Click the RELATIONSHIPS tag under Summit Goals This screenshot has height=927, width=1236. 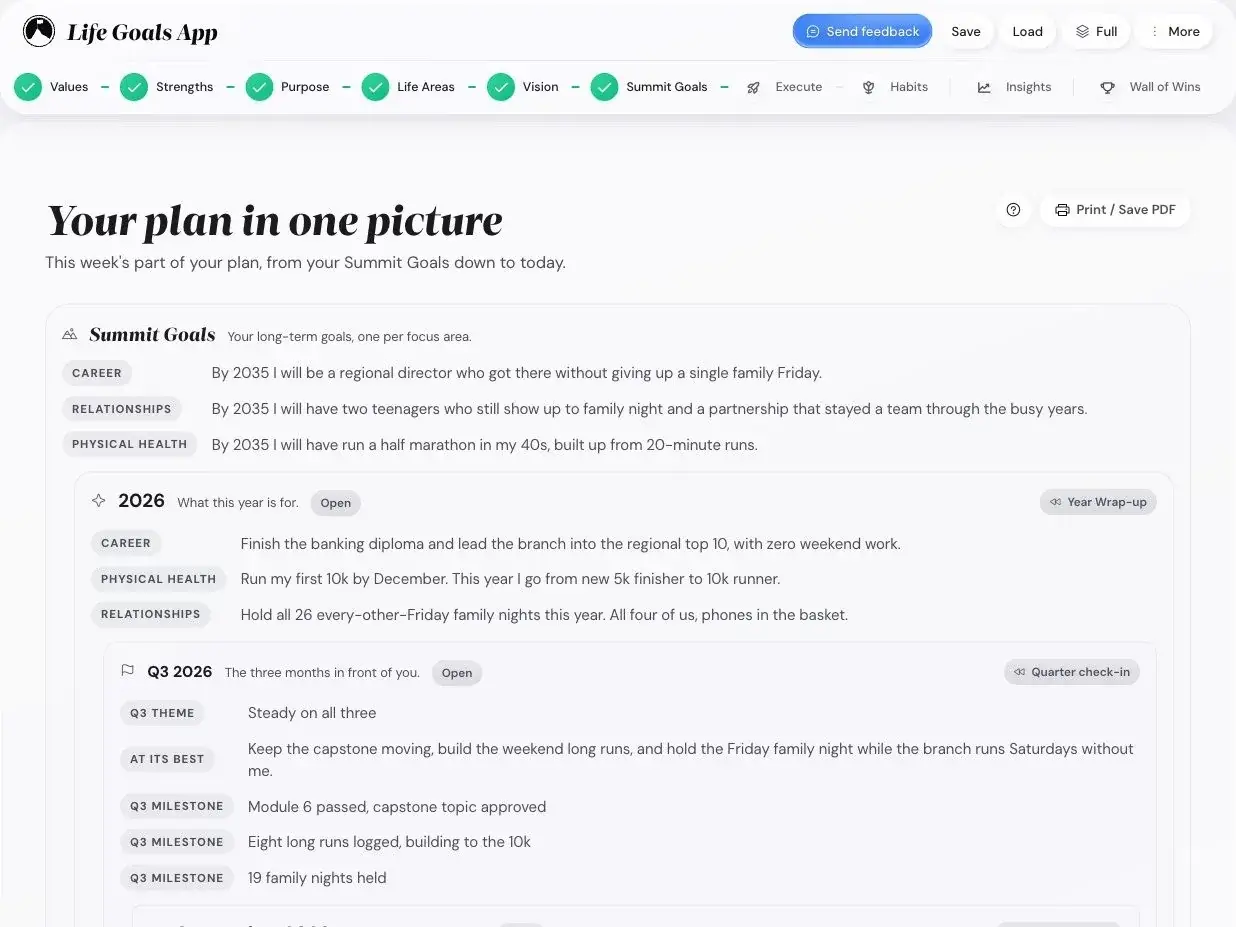121,409
